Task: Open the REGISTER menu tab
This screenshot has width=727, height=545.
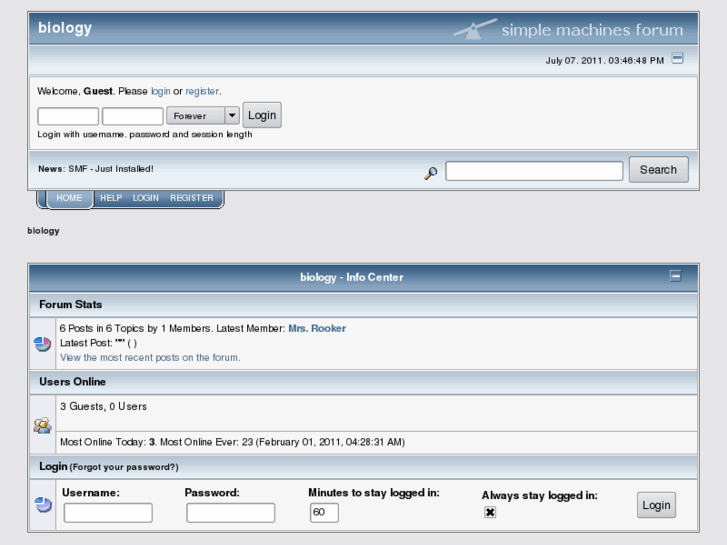Action: (191, 198)
